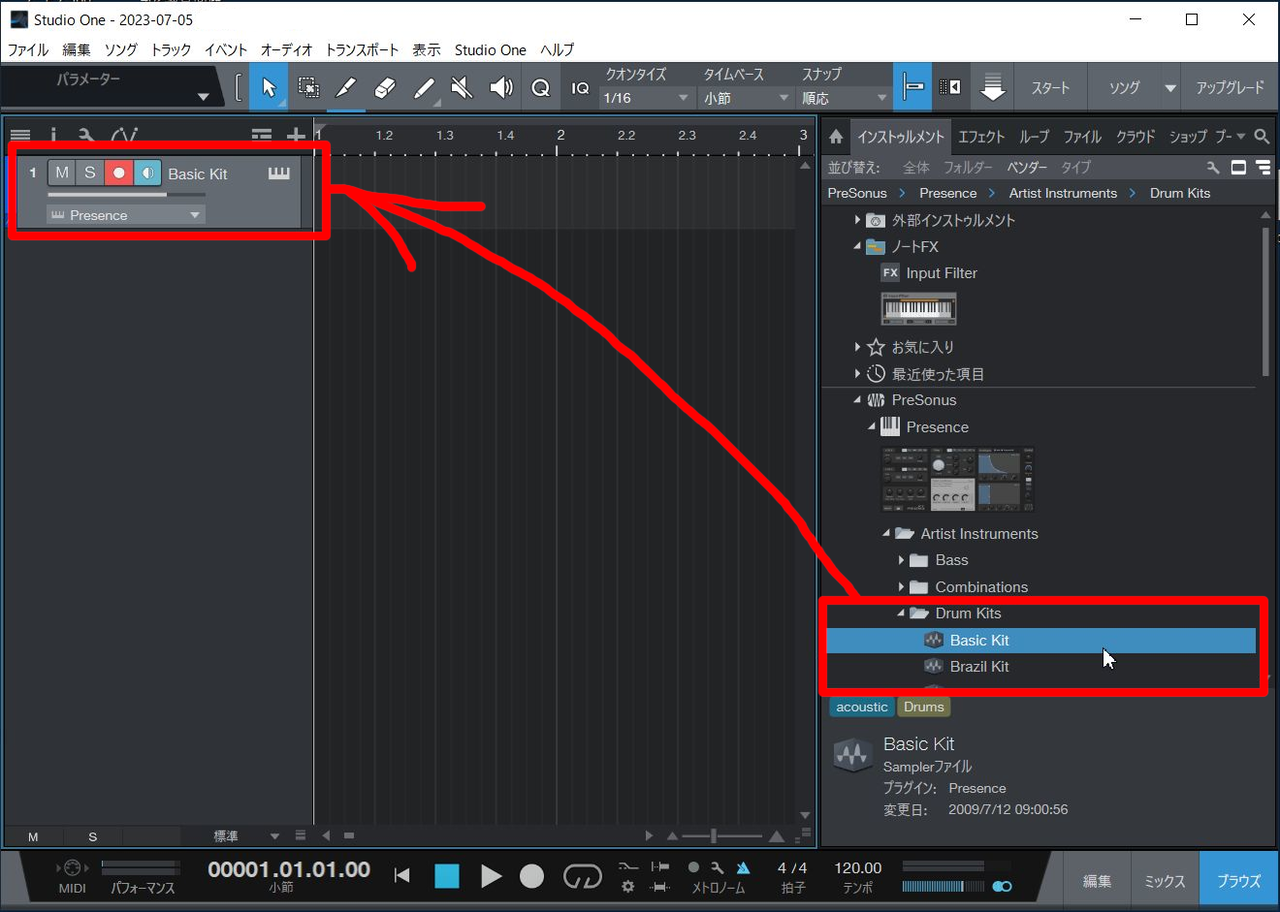This screenshot has height=912, width=1280.
Task: Click the track options wrench icon
Action: click(86, 136)
